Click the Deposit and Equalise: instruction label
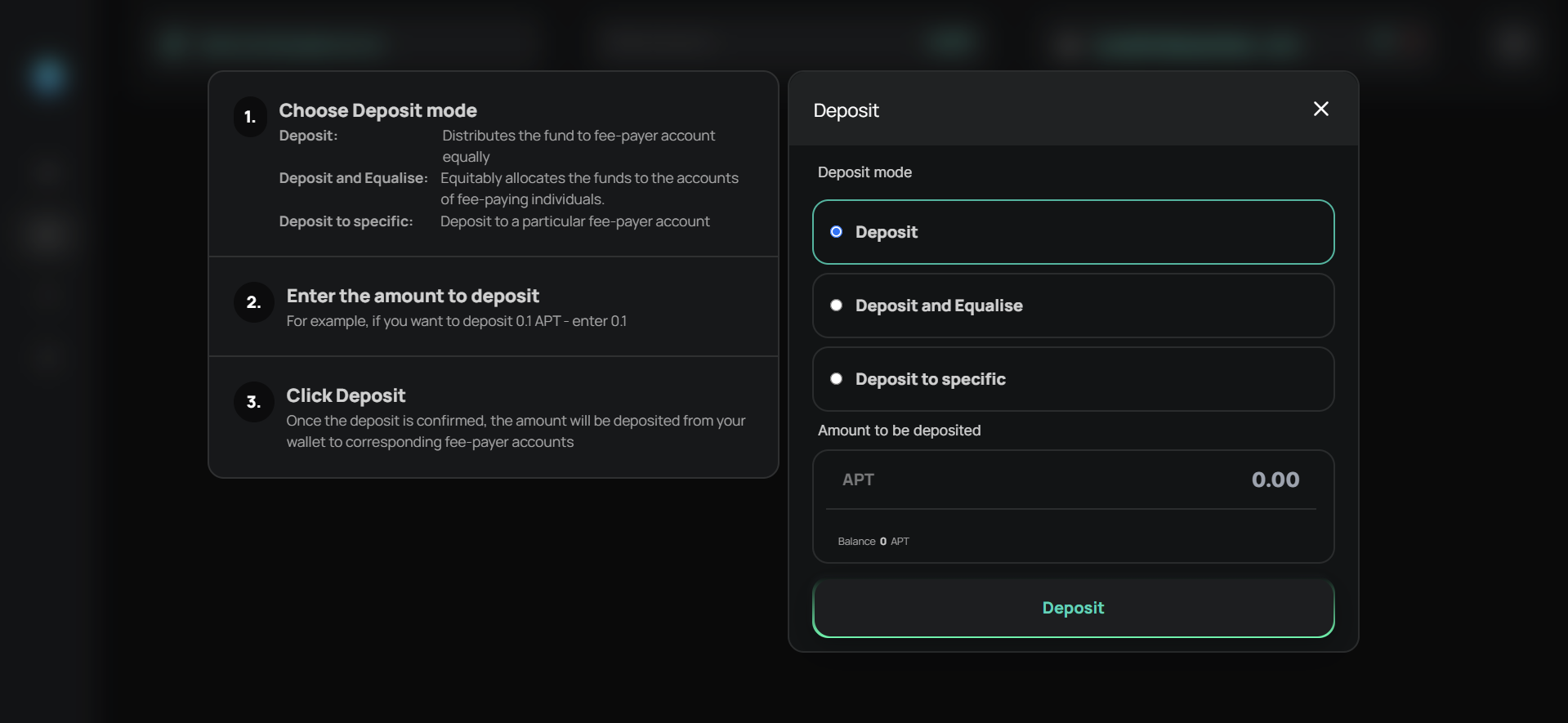This screenshot has width=1568, height=723. coord(353,178)
